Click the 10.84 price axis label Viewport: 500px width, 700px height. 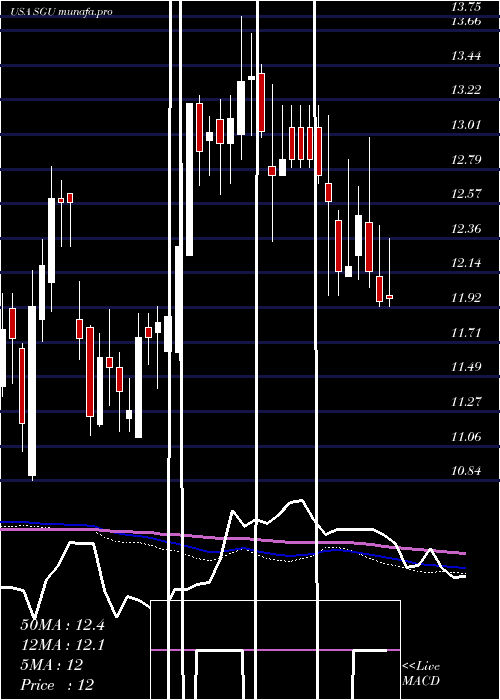click(x=466, y=471)
